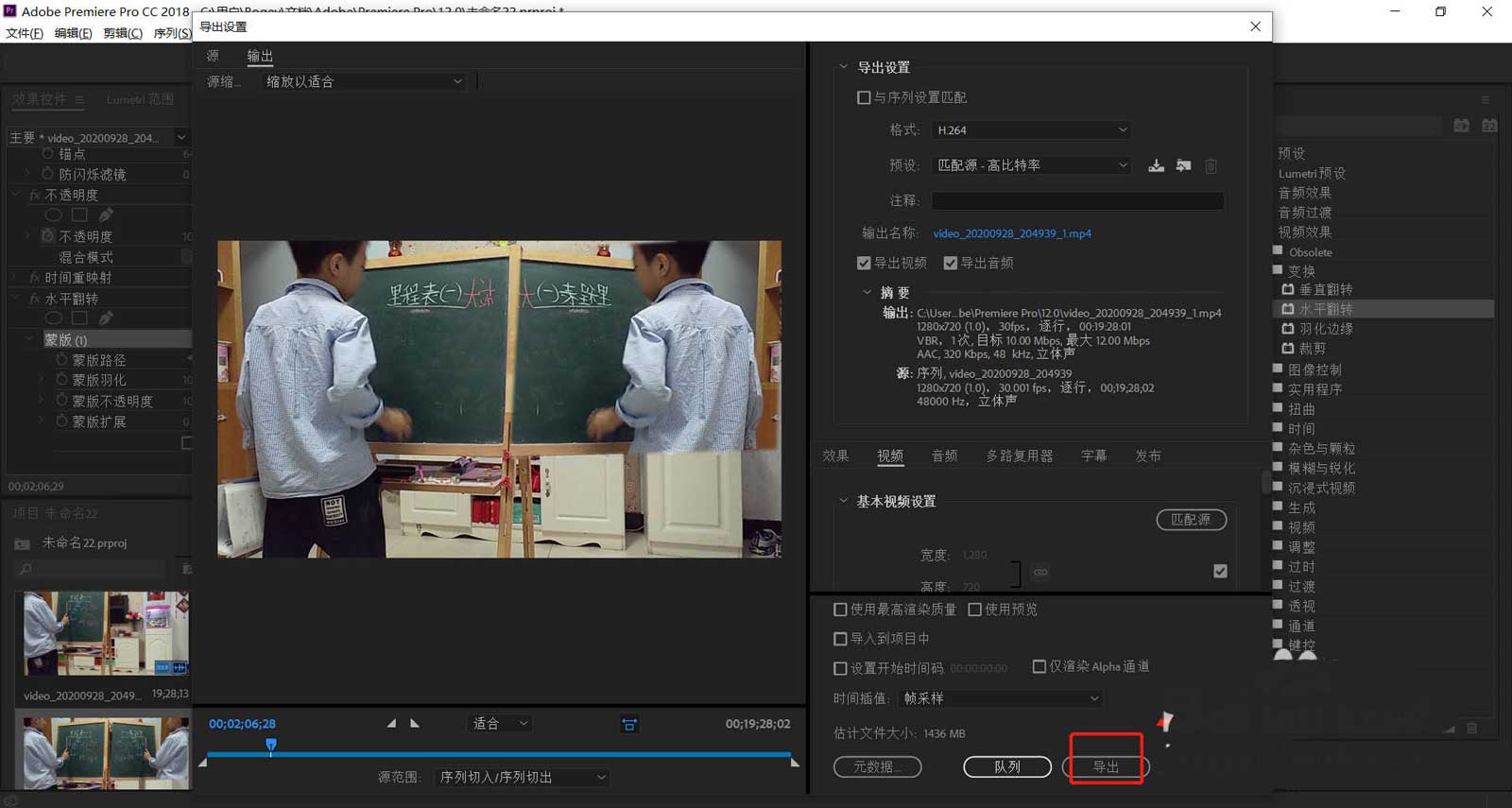Click the aspect ratio correction icon
Image resolution: width=1512 pixels, height=808 pixels.
click(x=629, y=724)
